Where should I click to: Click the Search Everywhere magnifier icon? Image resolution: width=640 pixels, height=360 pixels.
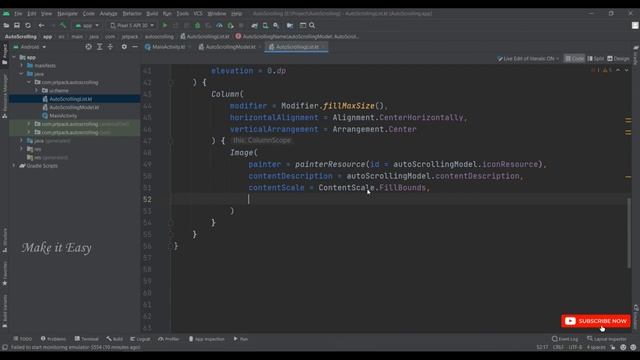point(312,25)
